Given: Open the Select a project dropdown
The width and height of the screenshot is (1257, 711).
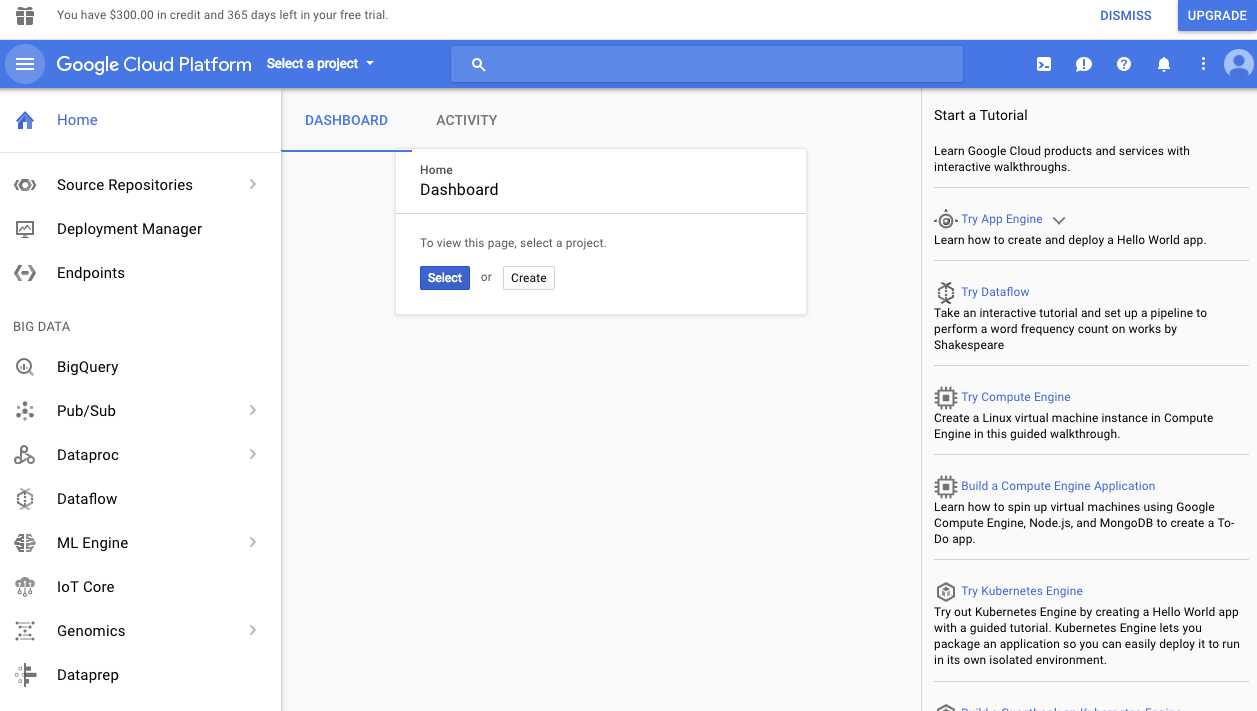Looking at the screenshot, I should 319,63.
